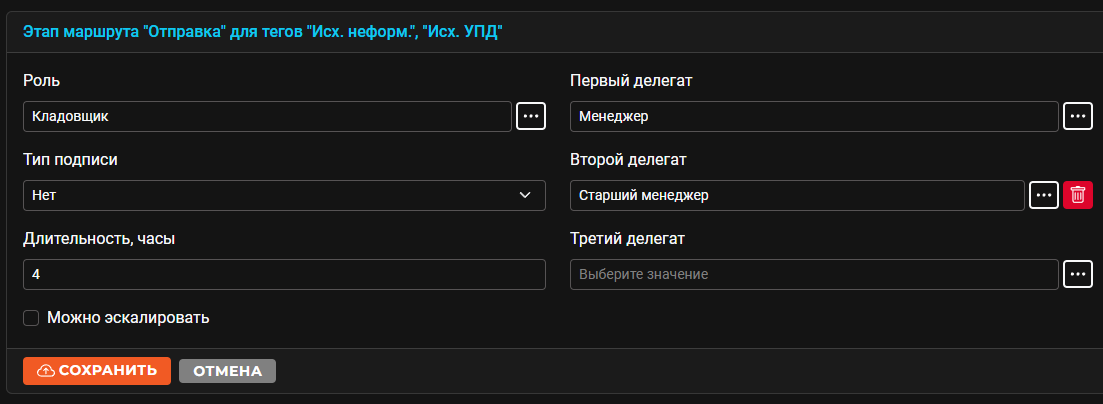Focus the Роль field containing Кладовщик
Screen dimensions: 1103x404
(x=267, y=116)
